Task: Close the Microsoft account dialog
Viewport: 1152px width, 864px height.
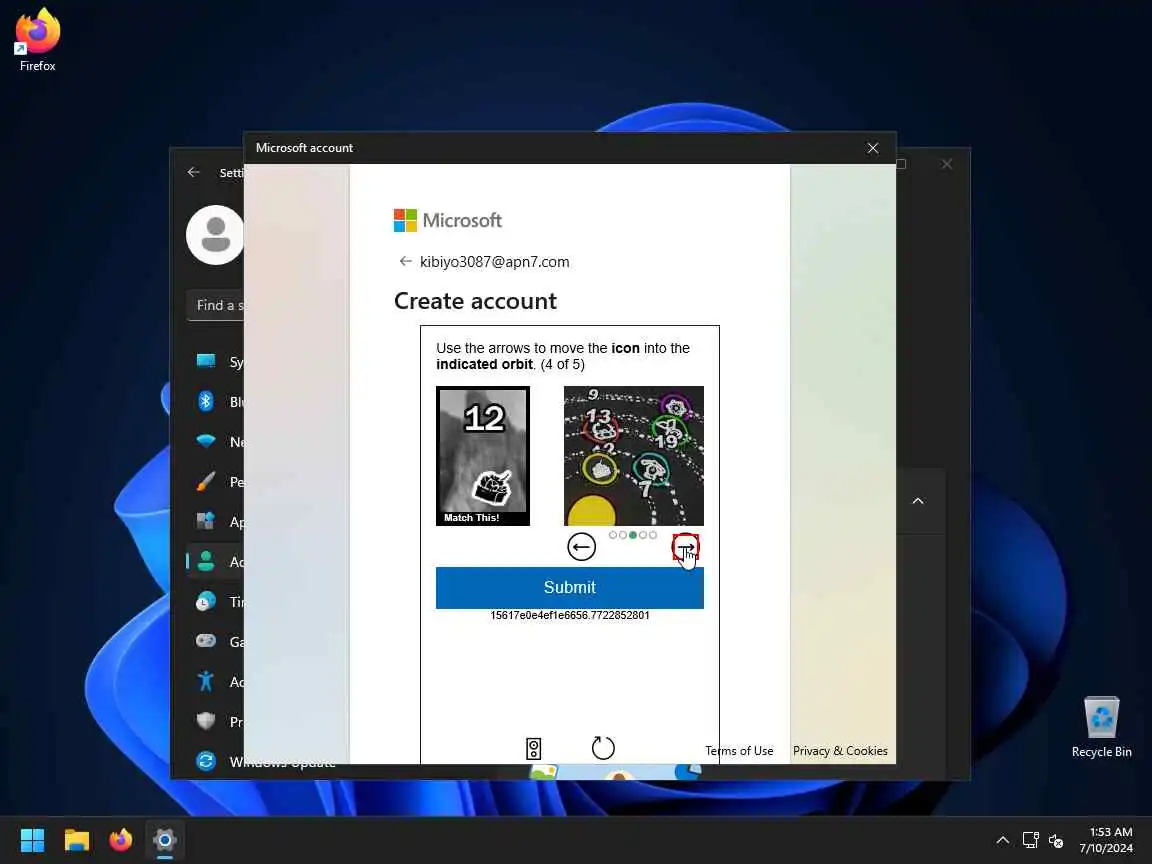Action: (x=873, y=148)
